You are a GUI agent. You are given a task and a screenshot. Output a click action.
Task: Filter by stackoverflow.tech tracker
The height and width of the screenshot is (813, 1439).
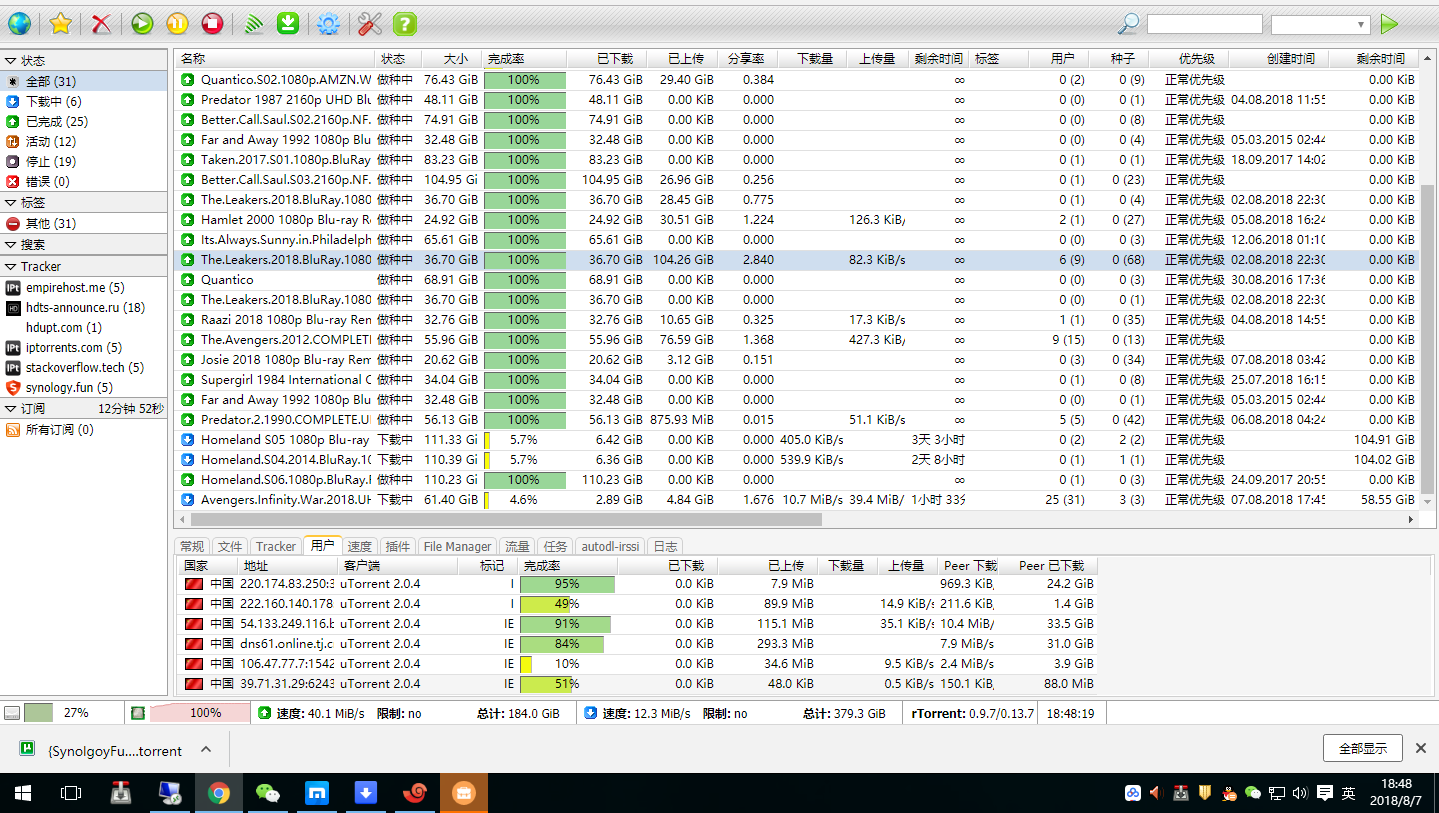(84, 367)
